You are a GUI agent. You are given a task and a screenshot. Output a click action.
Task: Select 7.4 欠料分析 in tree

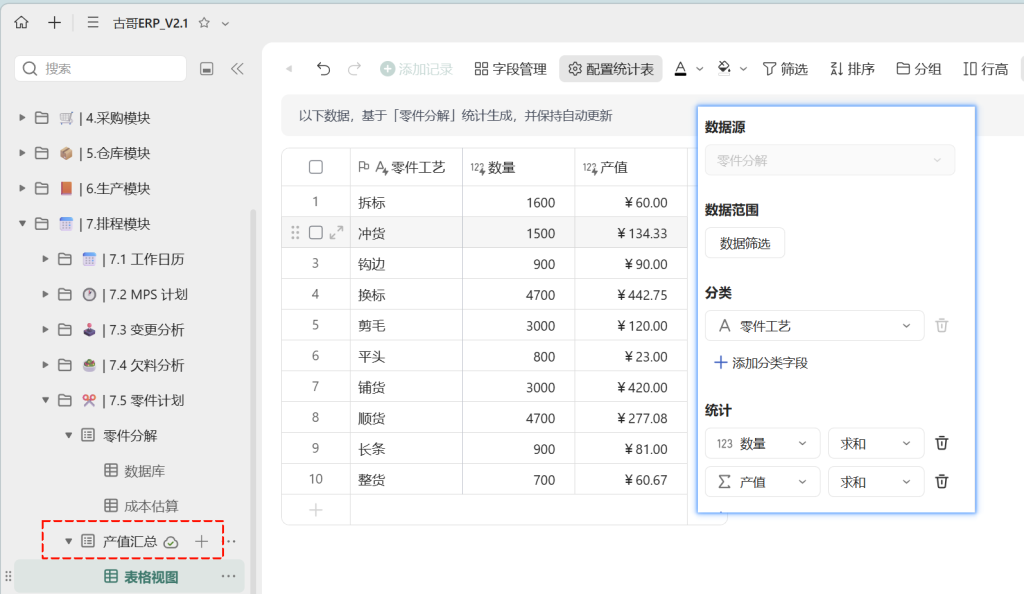(x=146, y=365)
